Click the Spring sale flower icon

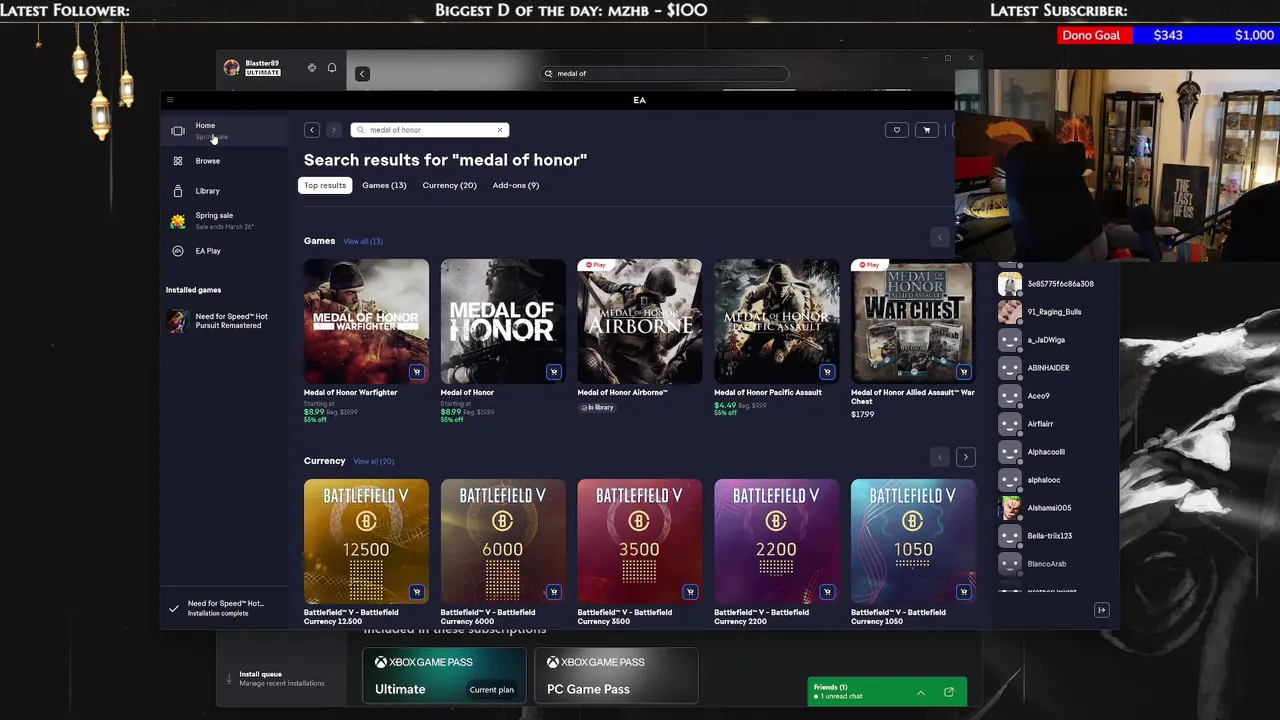pyautogui.click(x=178, y=221)
